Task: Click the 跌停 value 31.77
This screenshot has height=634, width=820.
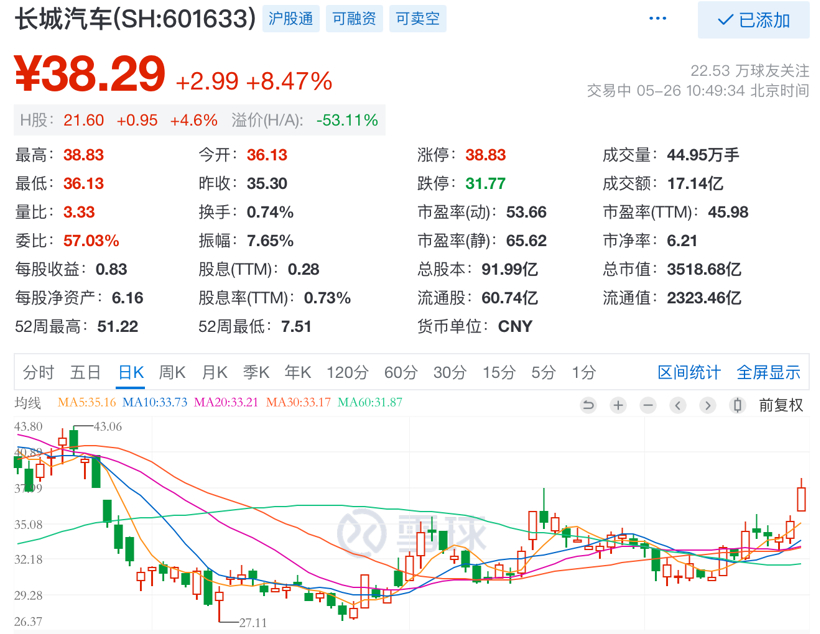Action: 486,184
